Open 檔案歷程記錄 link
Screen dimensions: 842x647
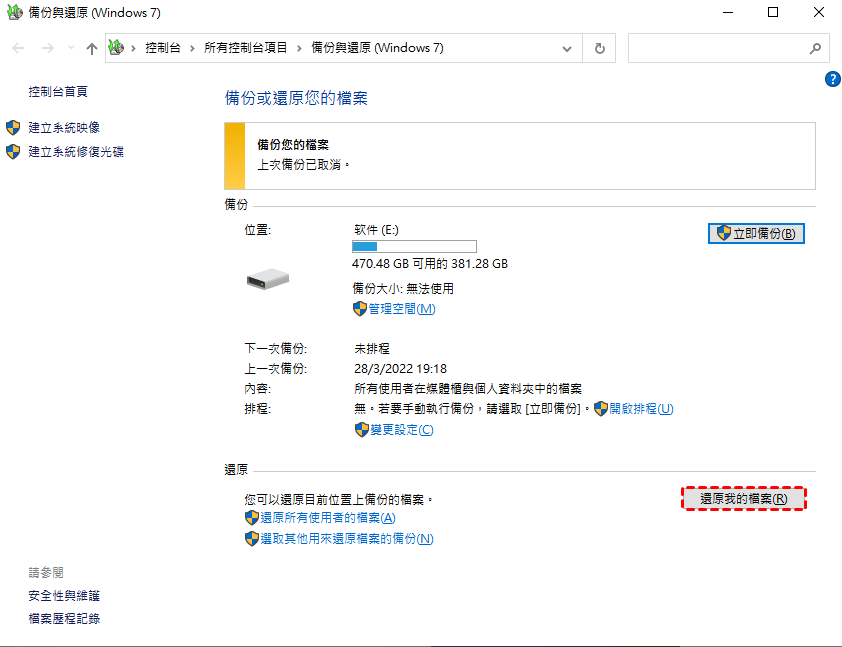point(64,619)
